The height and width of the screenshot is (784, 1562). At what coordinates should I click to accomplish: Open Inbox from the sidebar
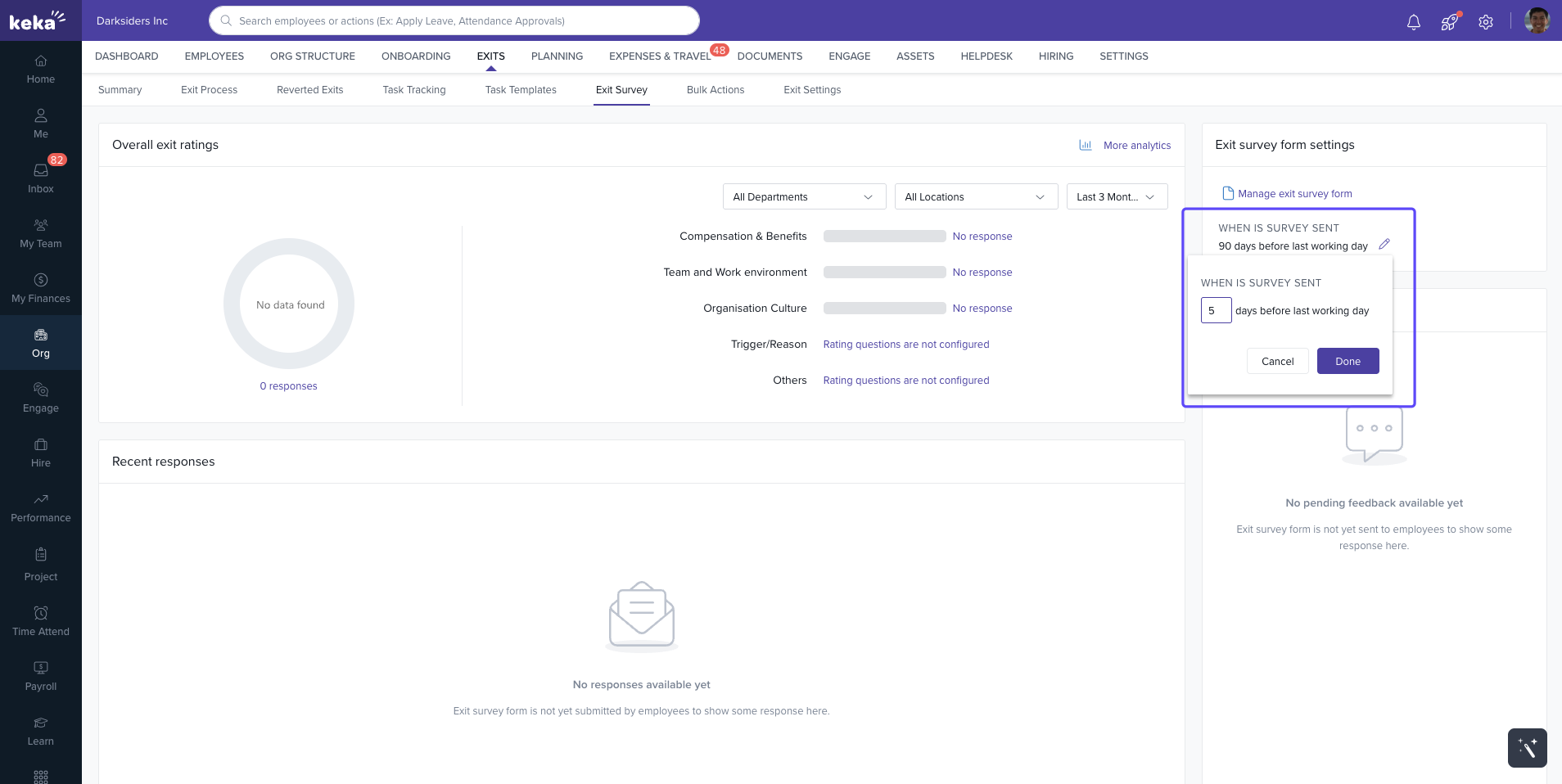(x=41, y=178)
